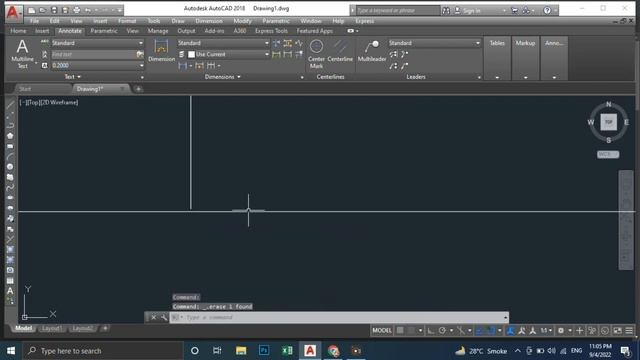Viewport: 640px width, 360px height.
Task: Select the Centerline tool
Action: (340, 51)
